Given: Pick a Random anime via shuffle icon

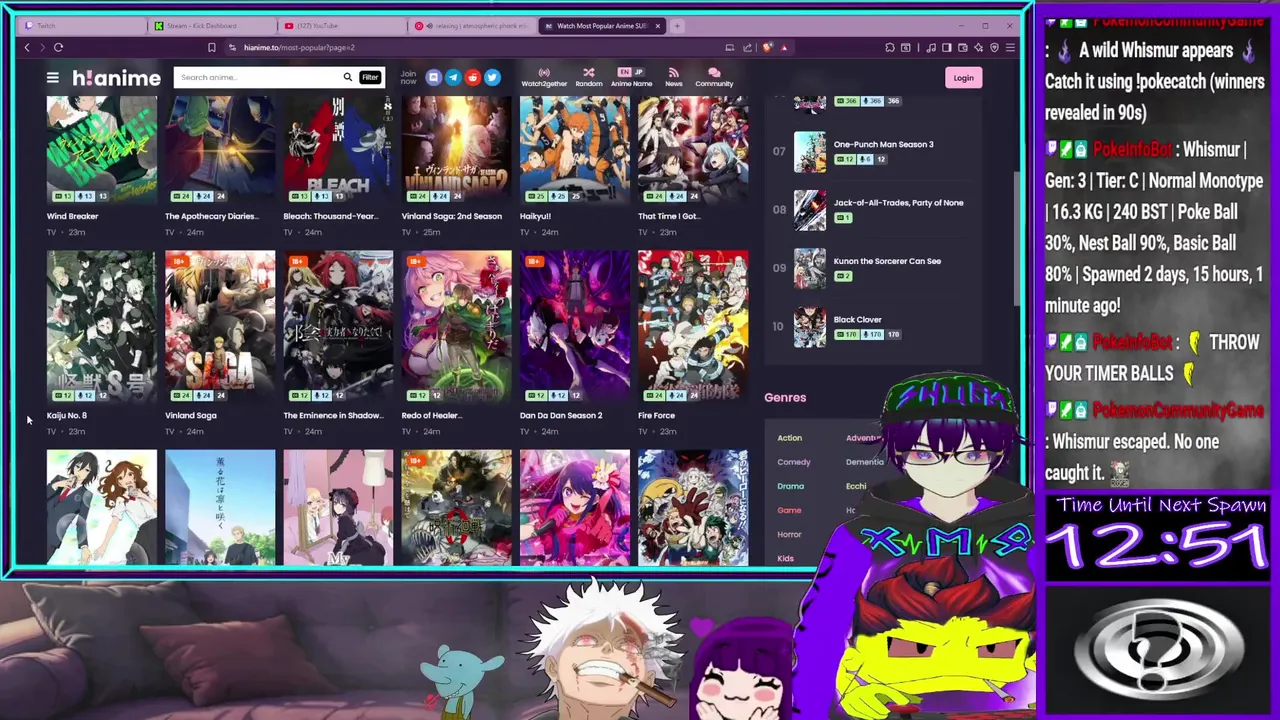Looking at the screenshot, I should [588, 77].
